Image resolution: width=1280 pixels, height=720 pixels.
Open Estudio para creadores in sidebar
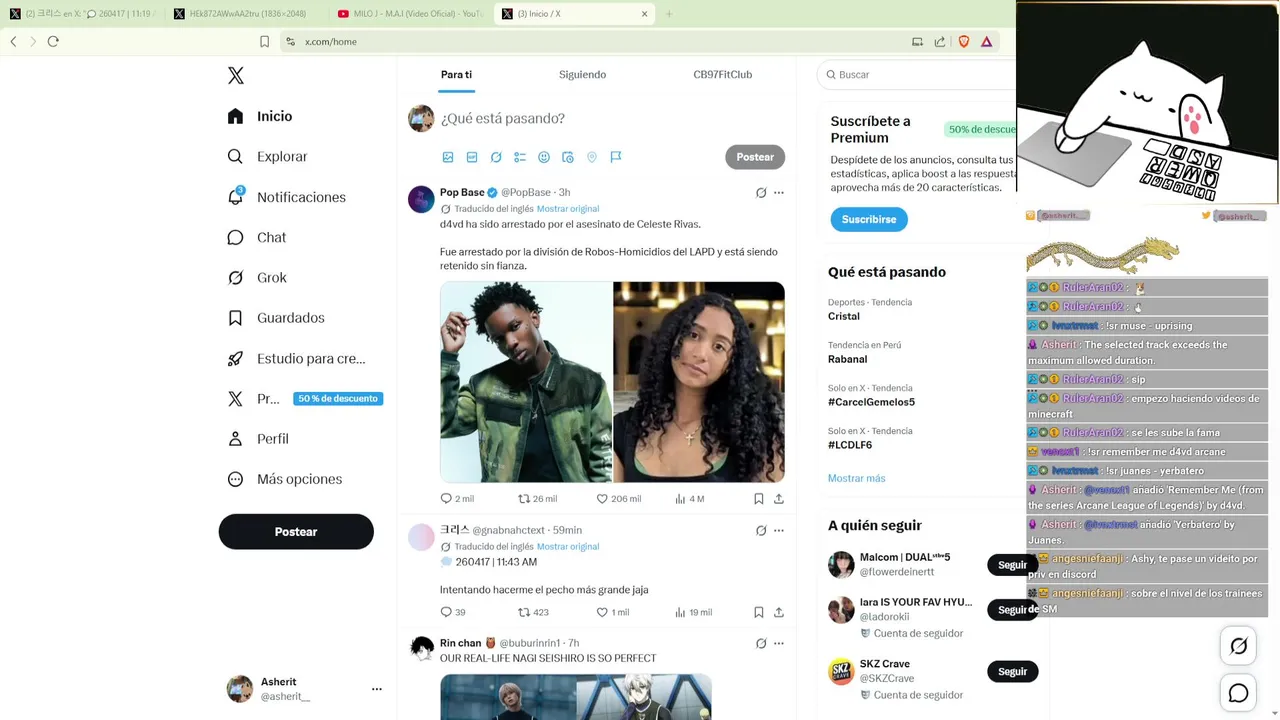(296, 358)
